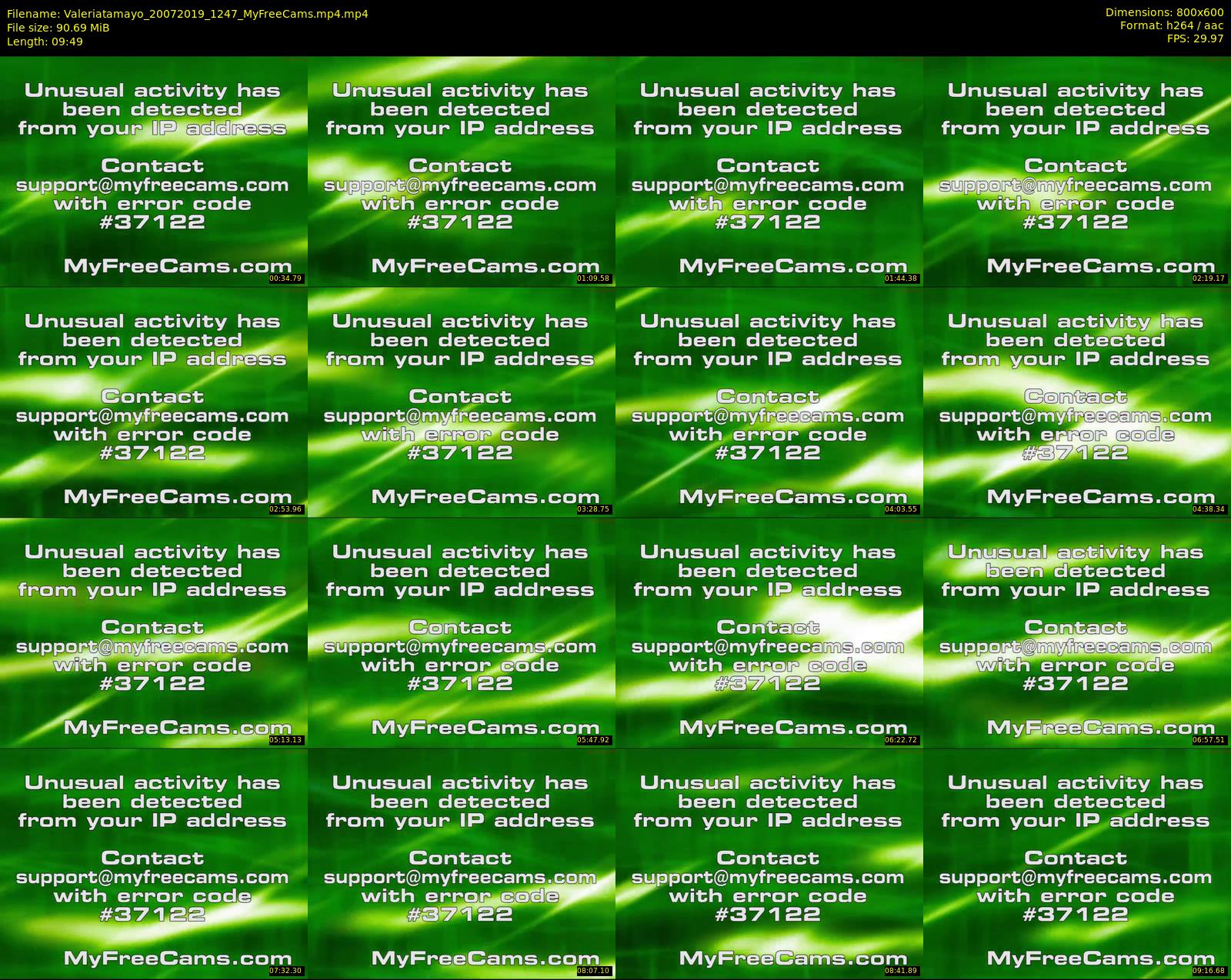This screenshot has width=1231, height=980.
Task: Select the 'File size: 90.69 MiB' text
Action: pyautogui.click(x=58, y=28)
